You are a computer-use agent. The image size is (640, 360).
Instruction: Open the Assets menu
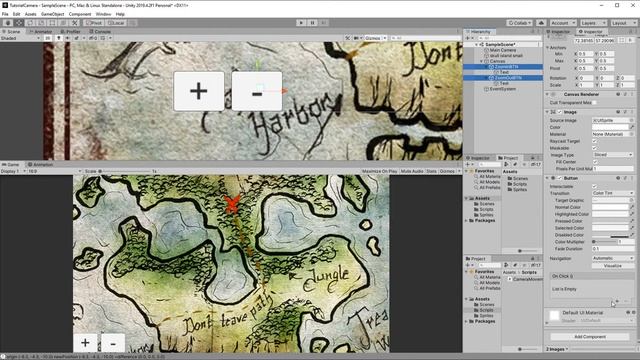coord(31,14)
